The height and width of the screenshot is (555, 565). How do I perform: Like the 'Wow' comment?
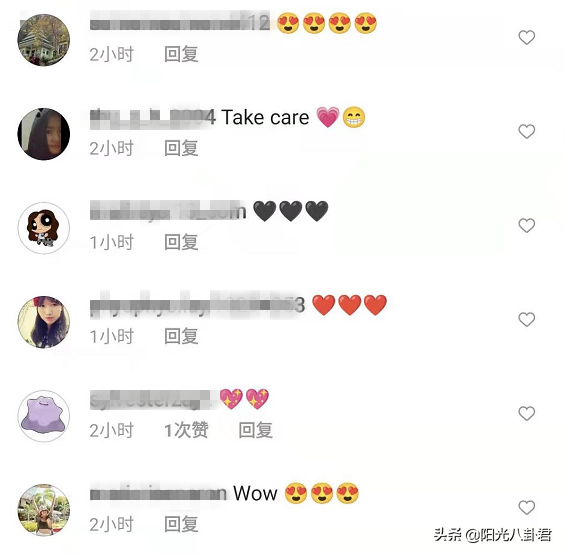(526, 507)
